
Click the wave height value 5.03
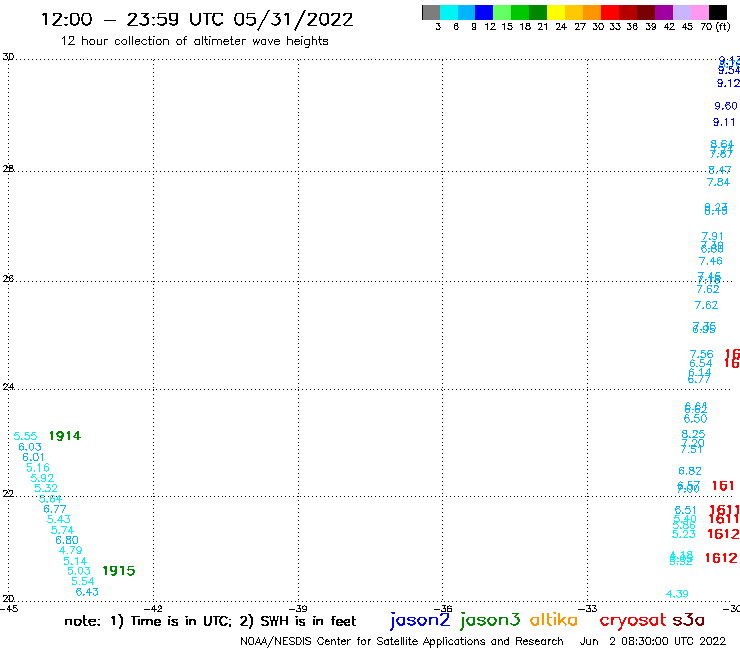[x=78, y=571]
